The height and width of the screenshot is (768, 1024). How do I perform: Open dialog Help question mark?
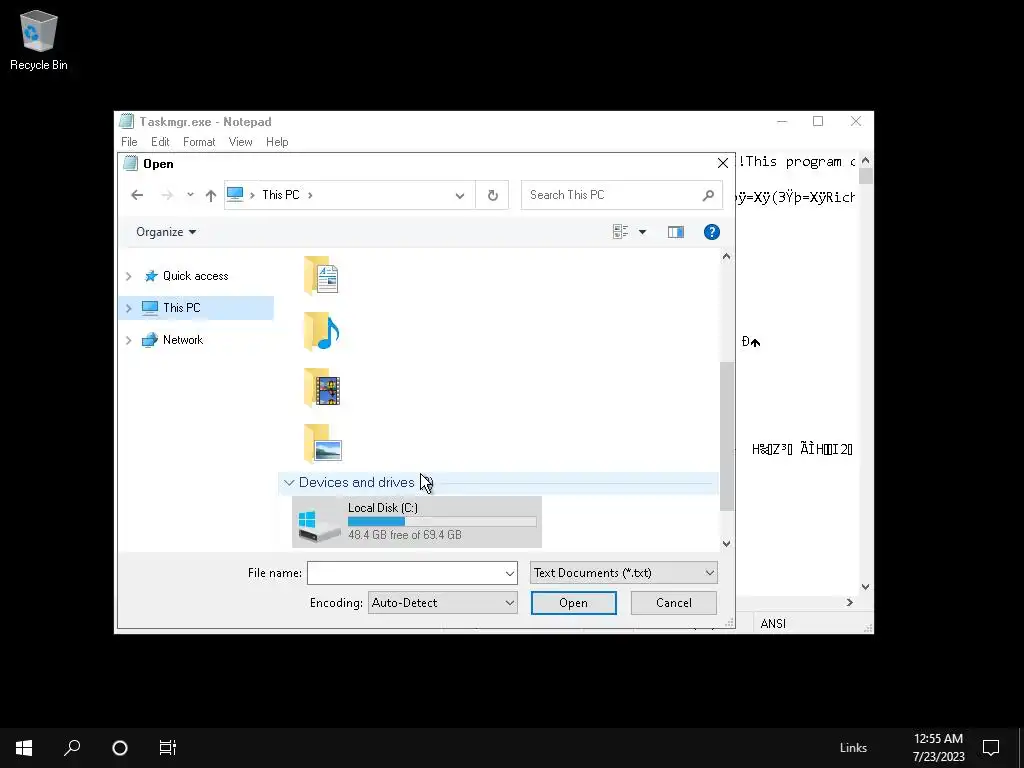click(712, 232)
